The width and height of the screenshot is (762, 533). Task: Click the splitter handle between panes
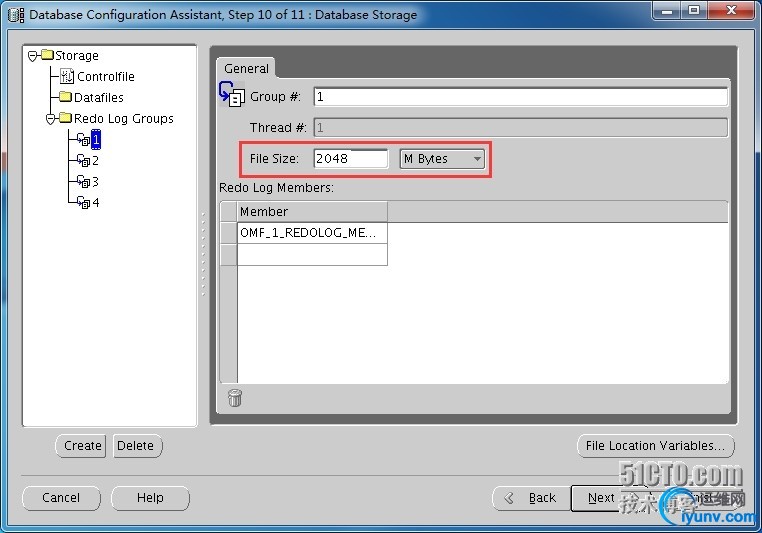(x=203, y=254)
